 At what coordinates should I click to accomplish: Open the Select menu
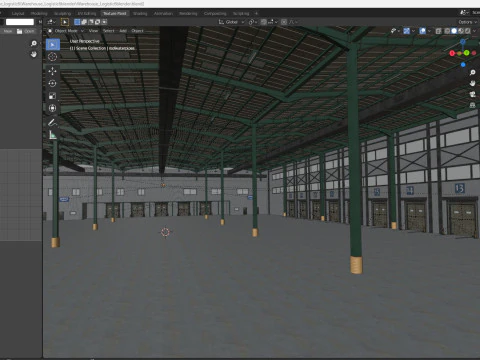pyautogui.click(x=108, y=31)
